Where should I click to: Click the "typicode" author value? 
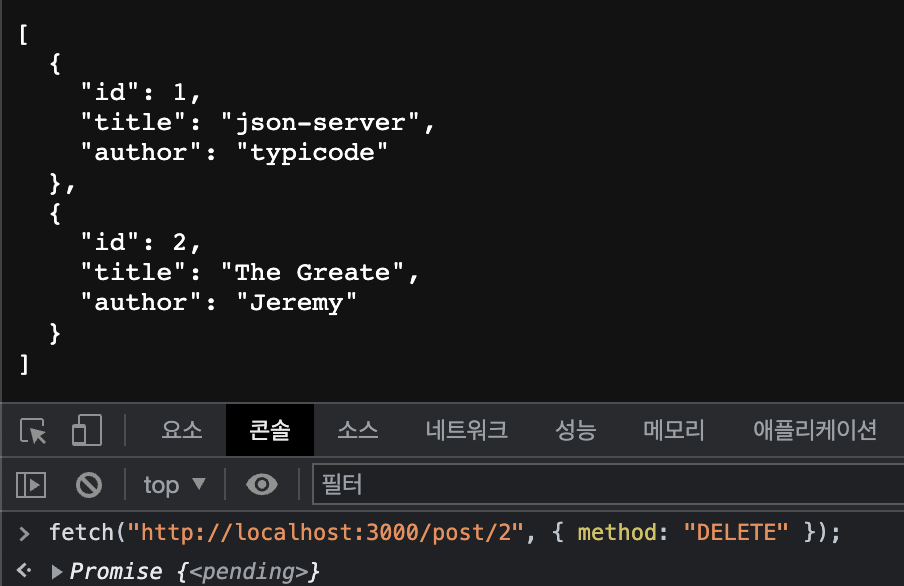pyautogui.click(x=312, y=152)
